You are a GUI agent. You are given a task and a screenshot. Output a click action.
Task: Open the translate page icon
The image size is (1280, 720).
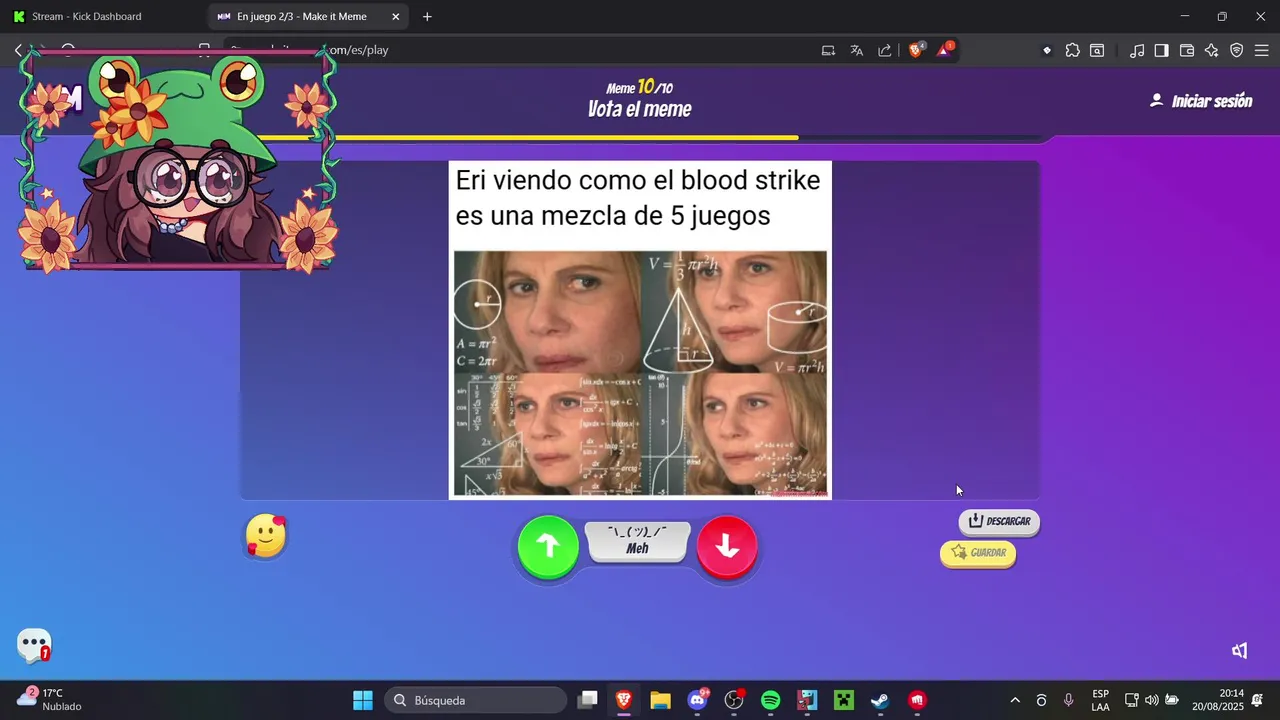pyautogui.click(x=856, y=50)
